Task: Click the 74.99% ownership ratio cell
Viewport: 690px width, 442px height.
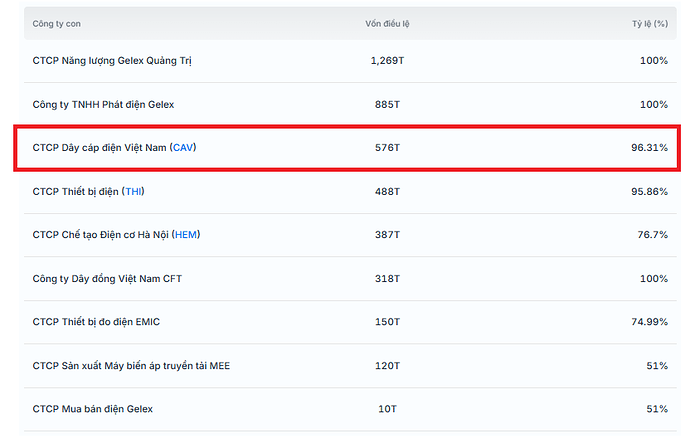Action: click(649, 322)
